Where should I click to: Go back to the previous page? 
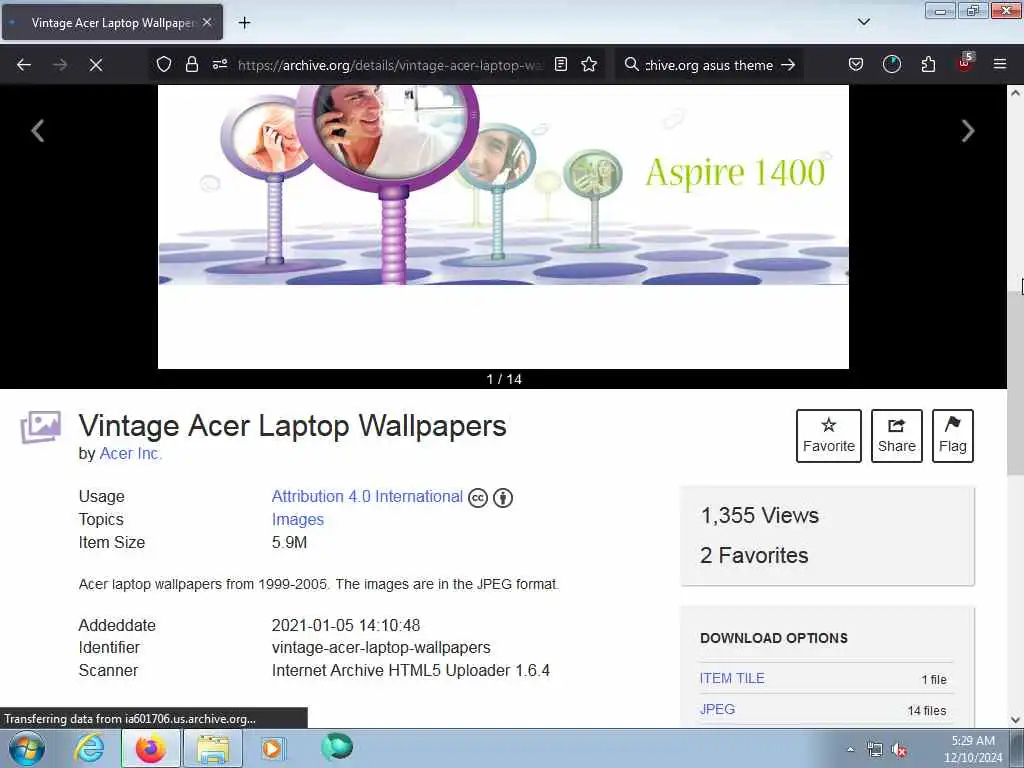point(24,65)
